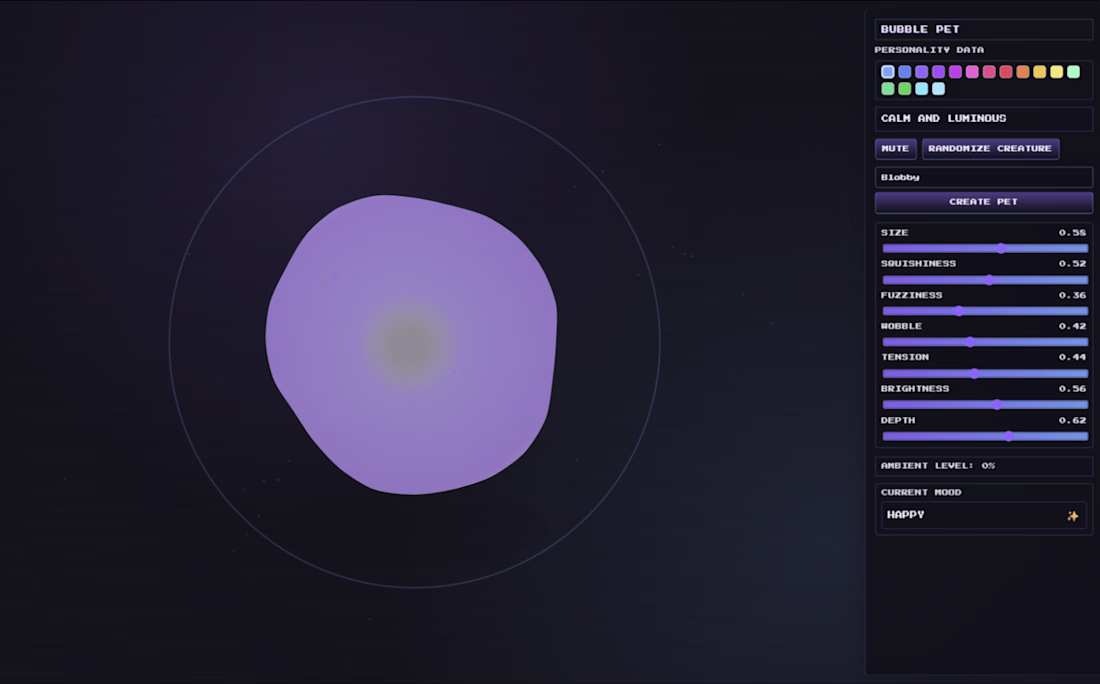Randomize the creature

tap(990, 149)
